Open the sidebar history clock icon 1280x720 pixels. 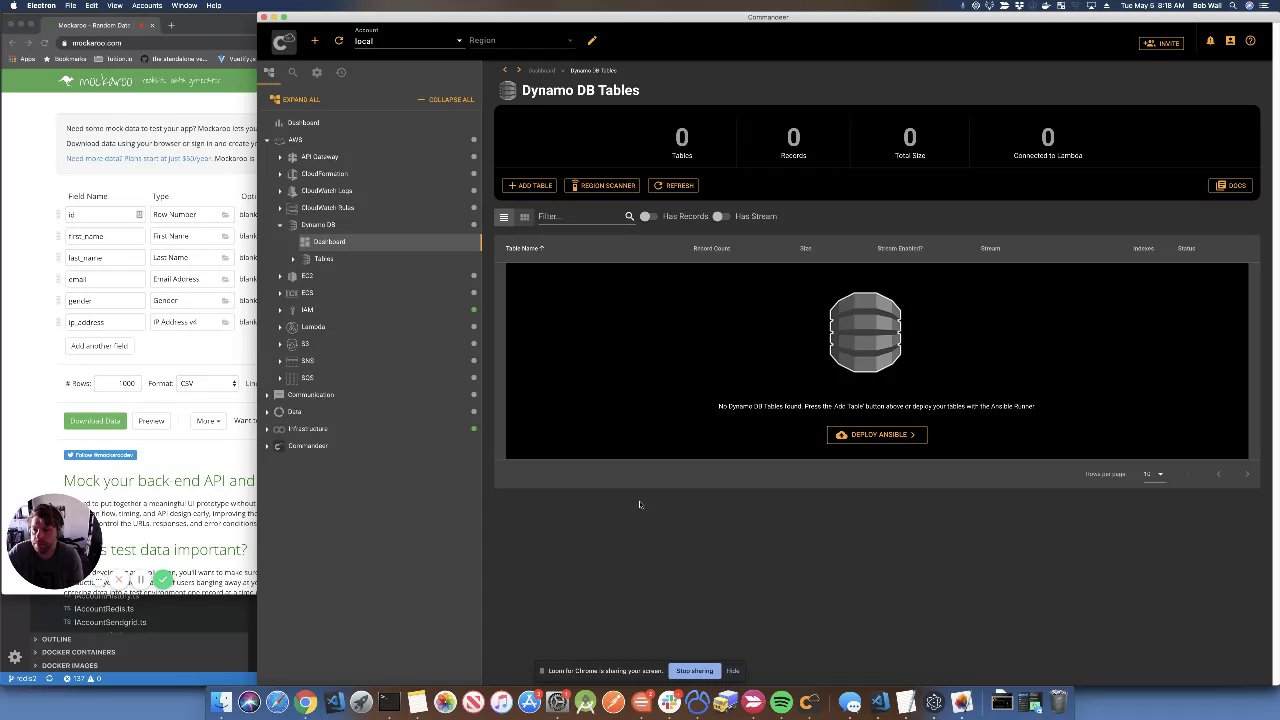[x=341, y=72]
